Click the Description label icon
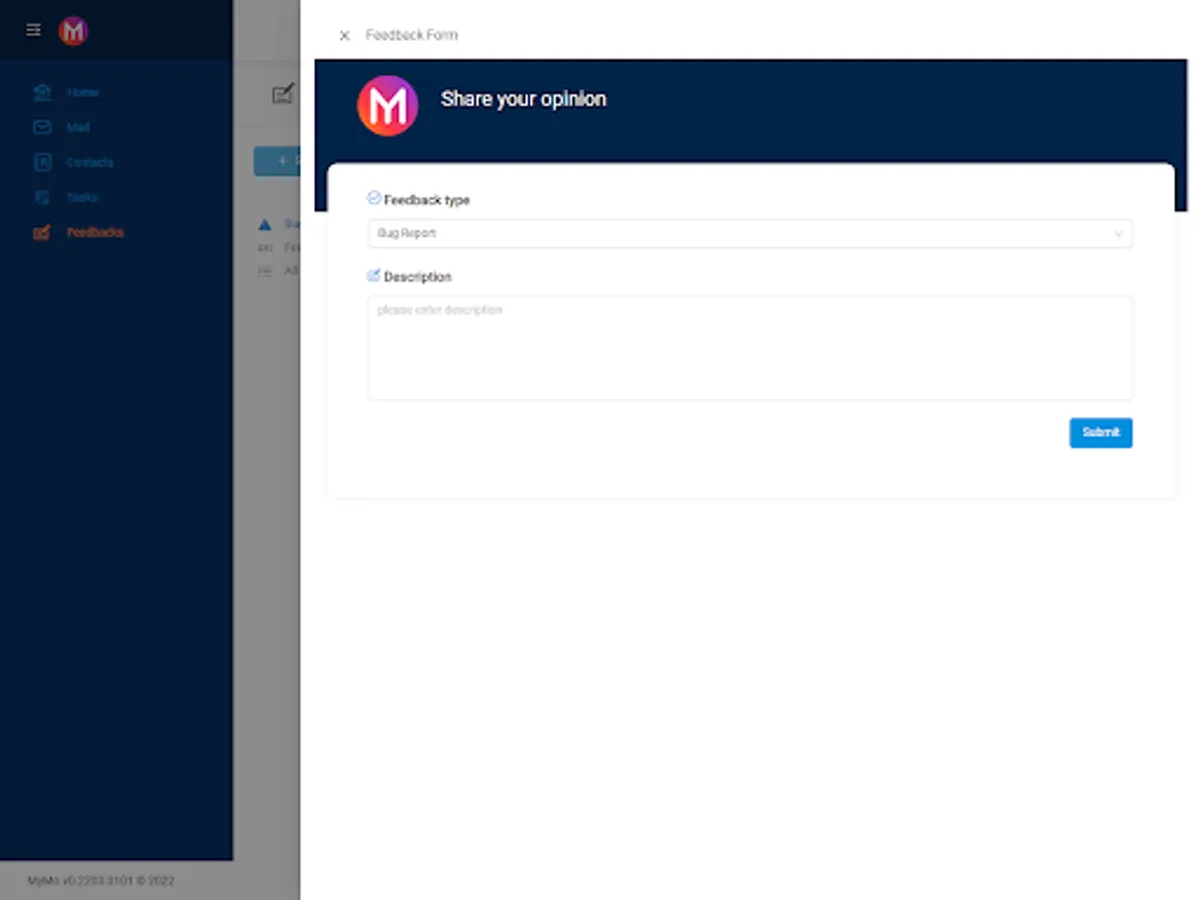The height and width of the screenshot is (900, 1200). (374, 275)
